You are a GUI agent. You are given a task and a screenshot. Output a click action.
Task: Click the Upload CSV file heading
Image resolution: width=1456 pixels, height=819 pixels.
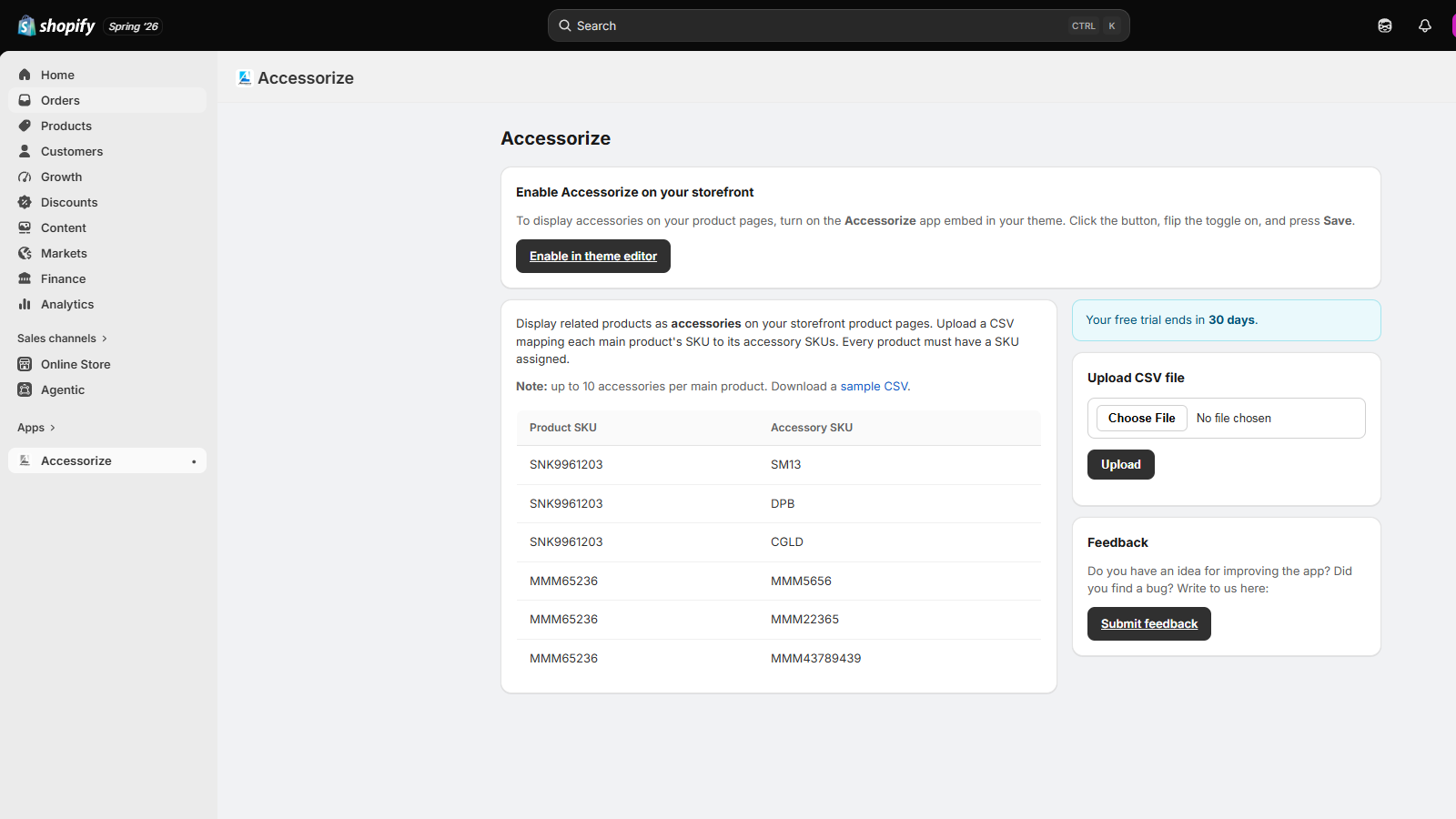1136,378
